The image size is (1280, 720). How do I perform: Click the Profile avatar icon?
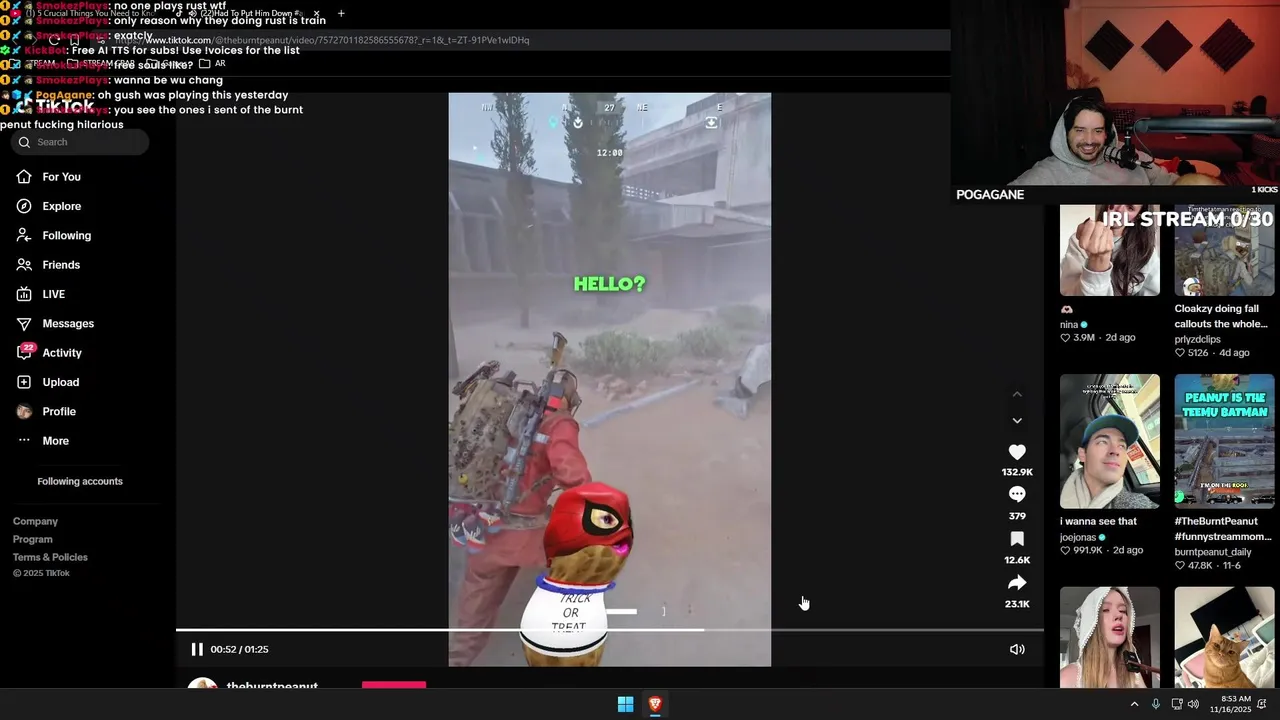24,411
